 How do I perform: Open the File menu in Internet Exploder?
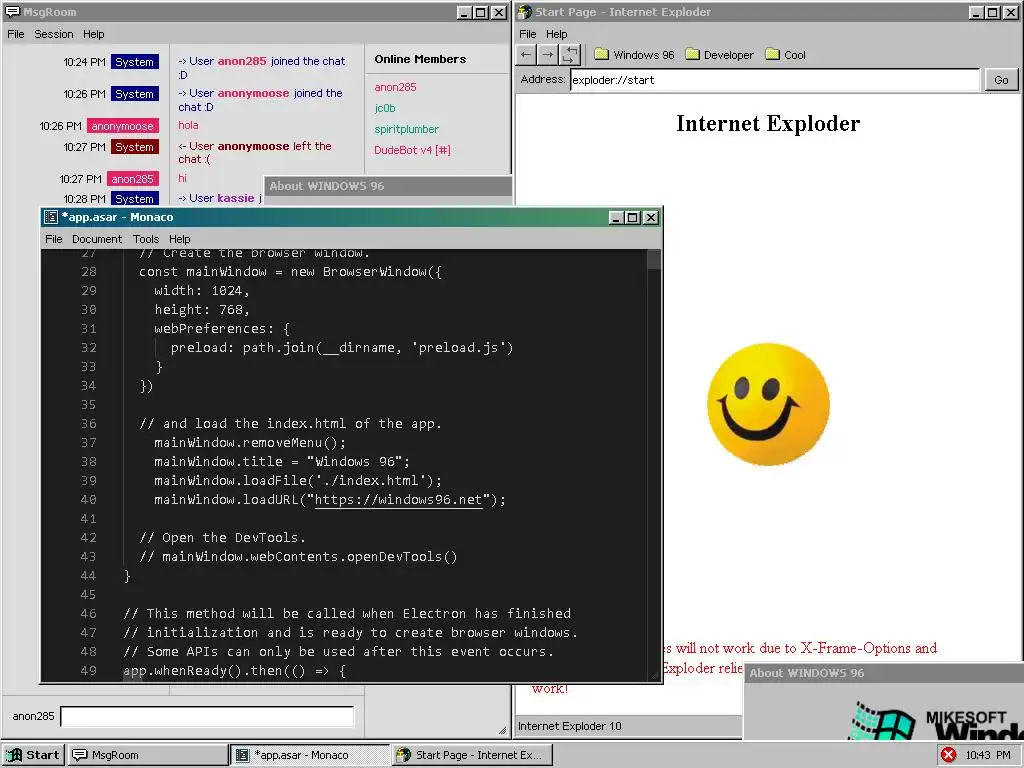528,34
